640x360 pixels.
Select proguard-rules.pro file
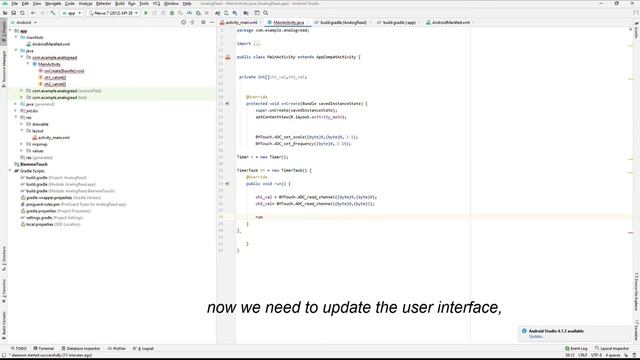pyautogui.click(x=43, y=204)
